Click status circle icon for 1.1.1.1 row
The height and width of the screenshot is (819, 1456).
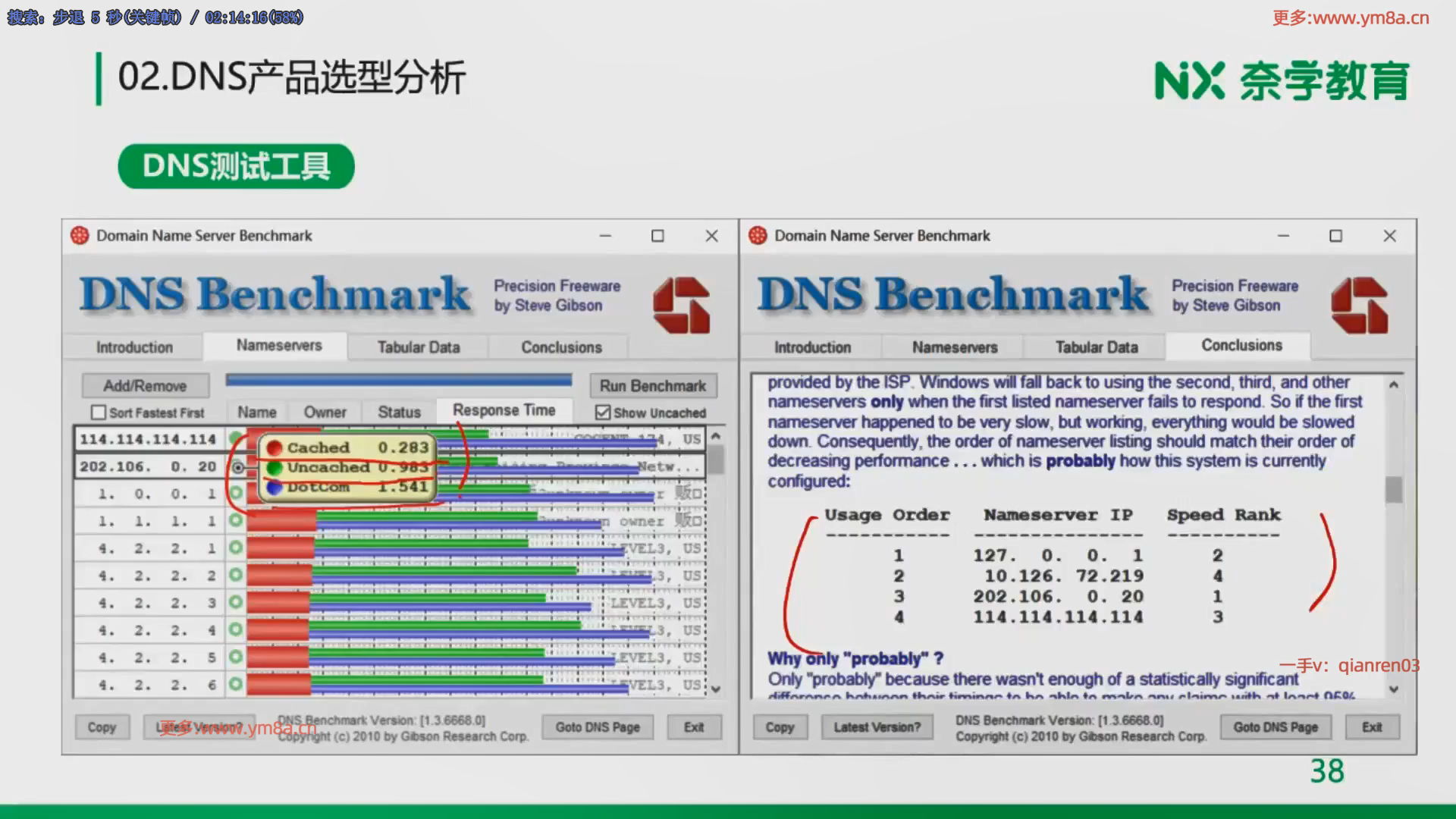coord(236,521)
